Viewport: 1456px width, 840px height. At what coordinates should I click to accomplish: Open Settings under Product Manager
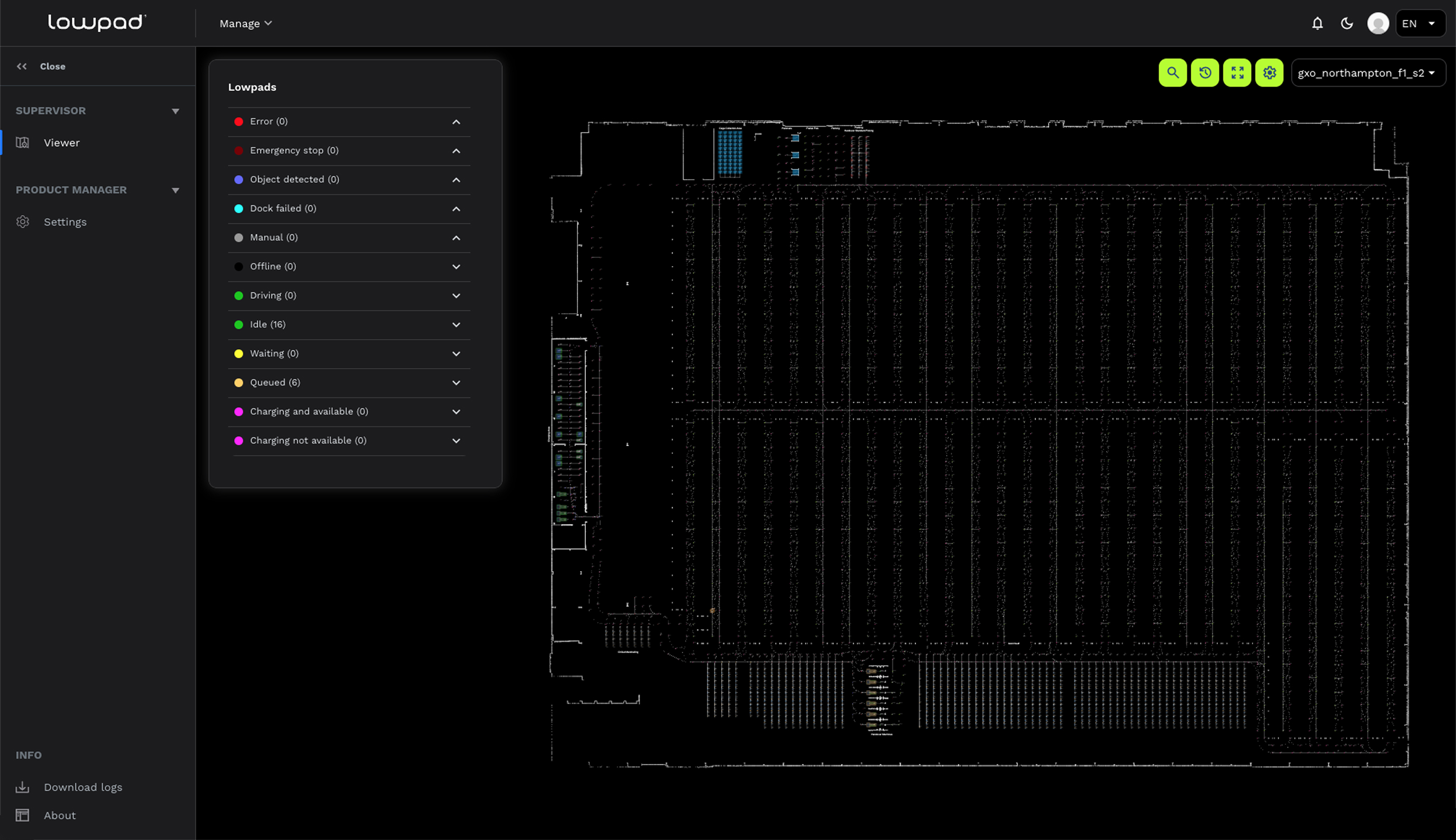64,222
